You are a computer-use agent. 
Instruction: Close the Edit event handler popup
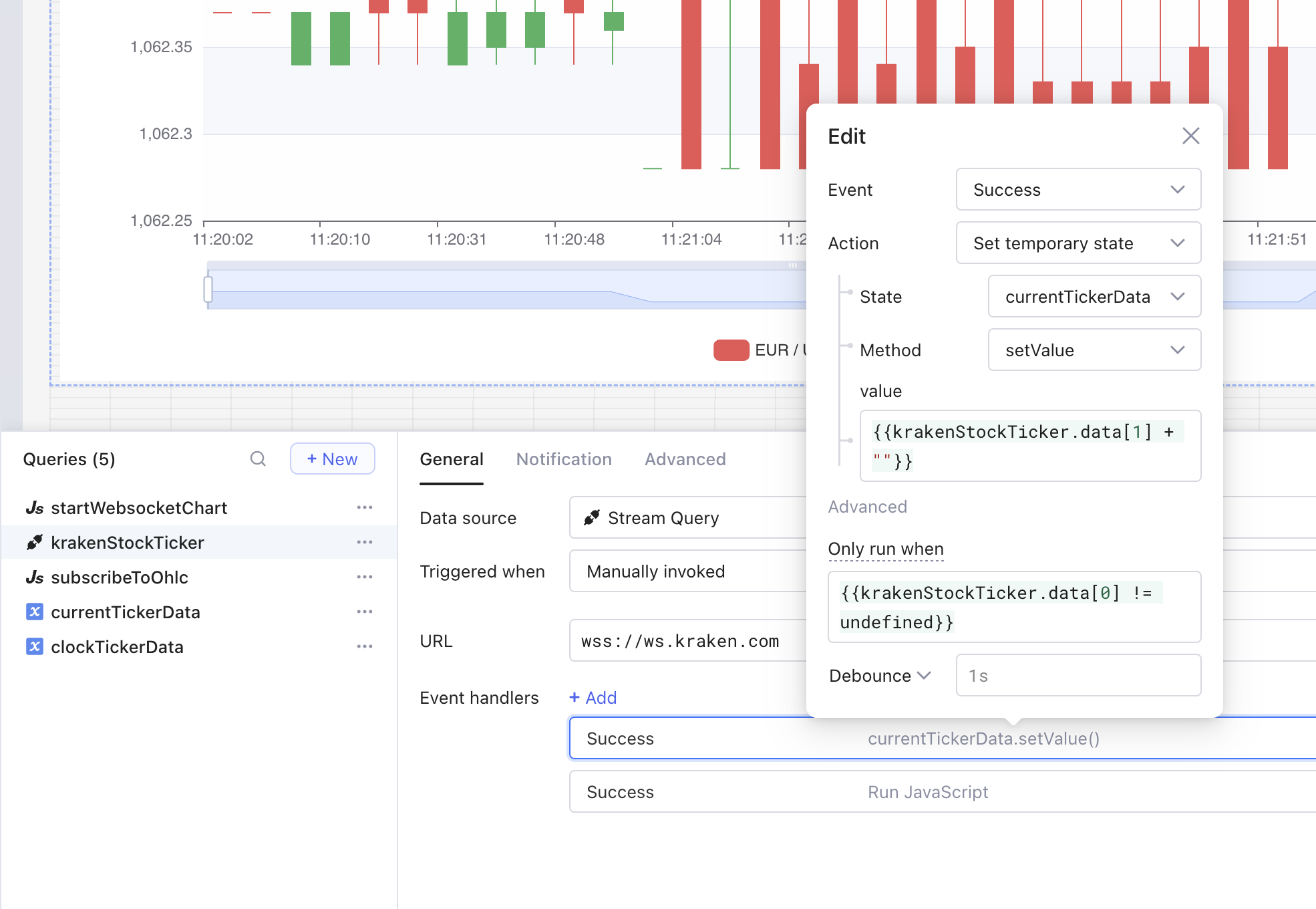[x=1190, y=136]
